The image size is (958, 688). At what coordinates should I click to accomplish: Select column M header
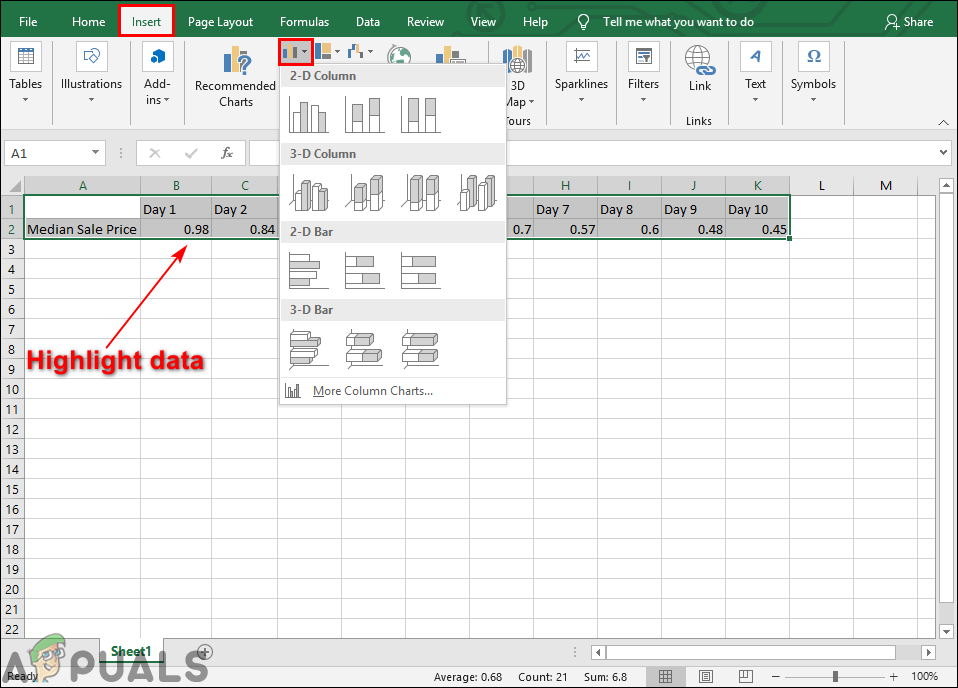point(885,186)
